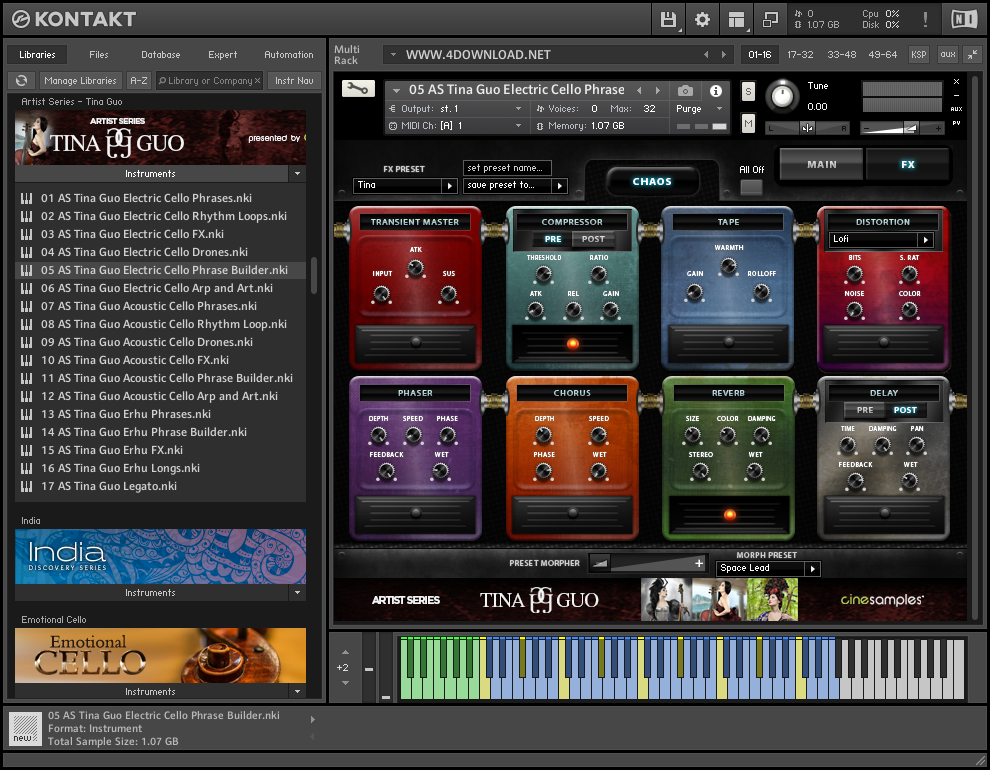Screen dimensions: 990x770
Task: Toggle Phaser pedal footswitch
Action: tap(415, 513)
